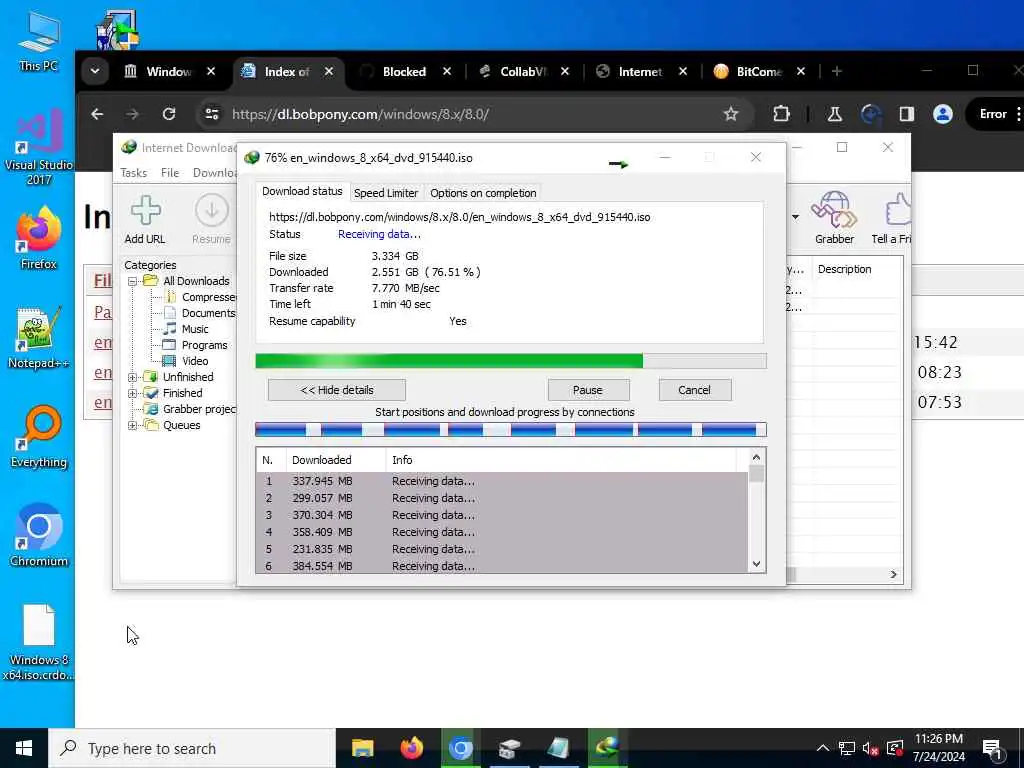Select the Music category
Screen dimensions: 1024x768
pyautogui.click(x=195, y=329)
